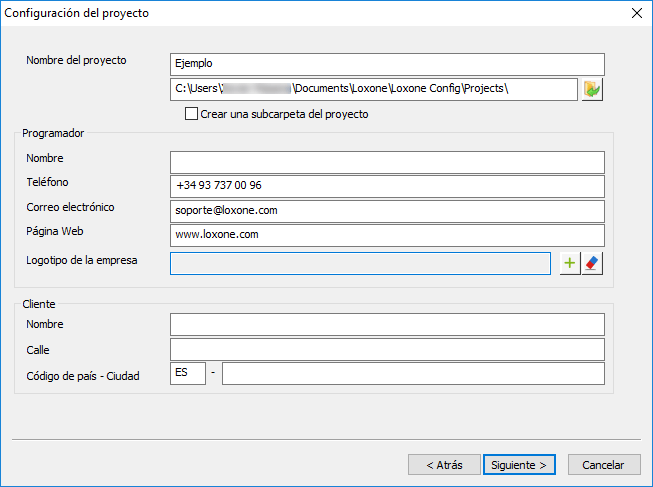Select the Logotipo de la empresa field
The width and height of the screenshot is (653, 487).
click(360, 263)
